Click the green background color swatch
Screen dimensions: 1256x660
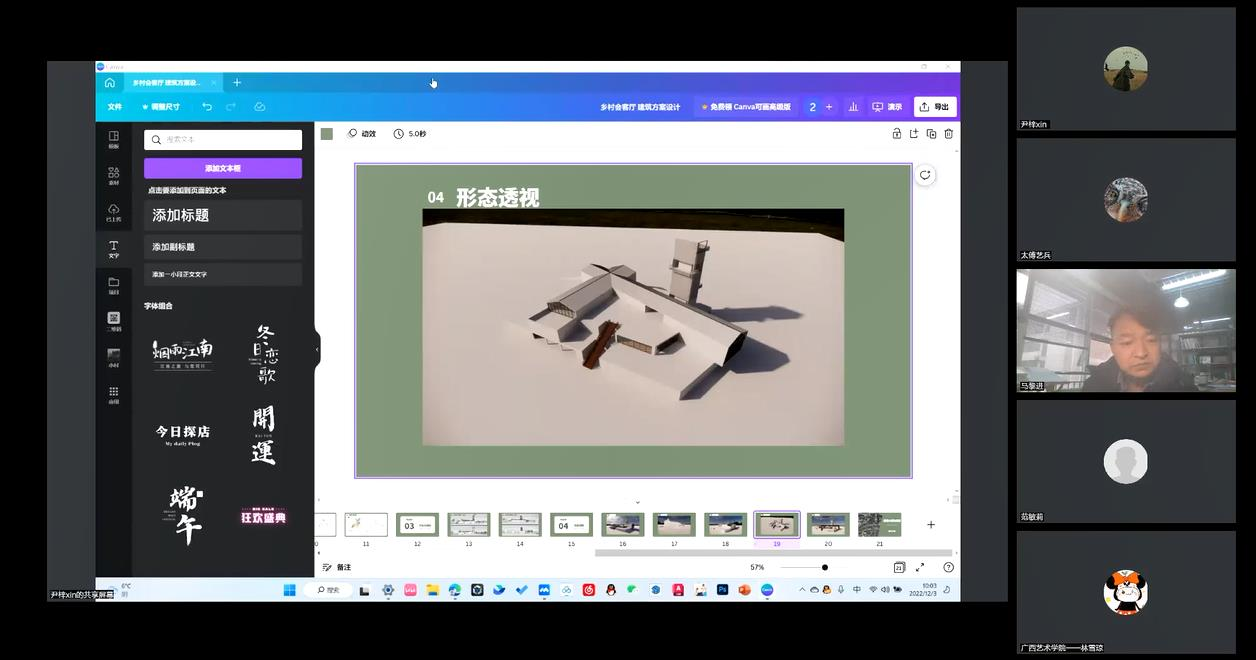(x=327, y=134)
